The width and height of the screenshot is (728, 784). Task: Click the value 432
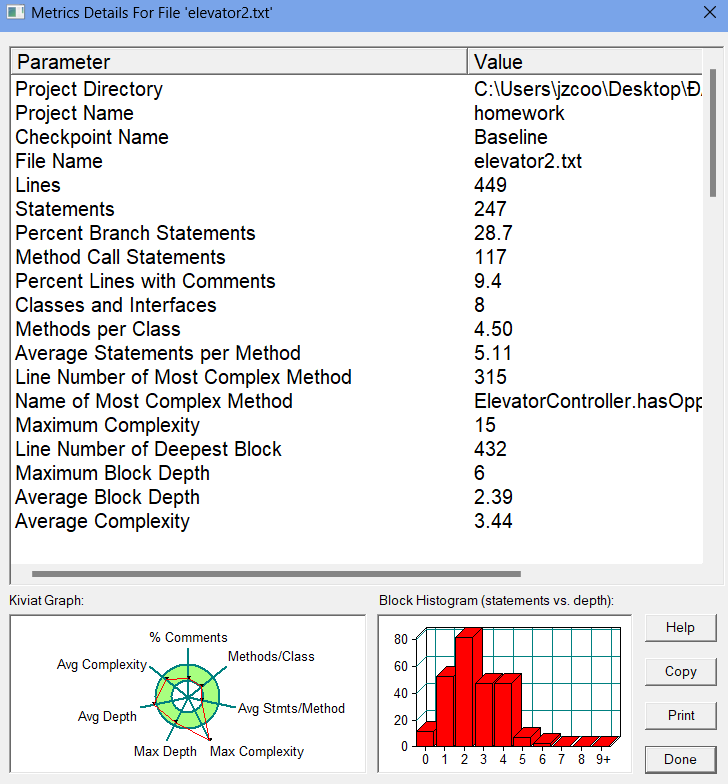(x=490, y=450)
